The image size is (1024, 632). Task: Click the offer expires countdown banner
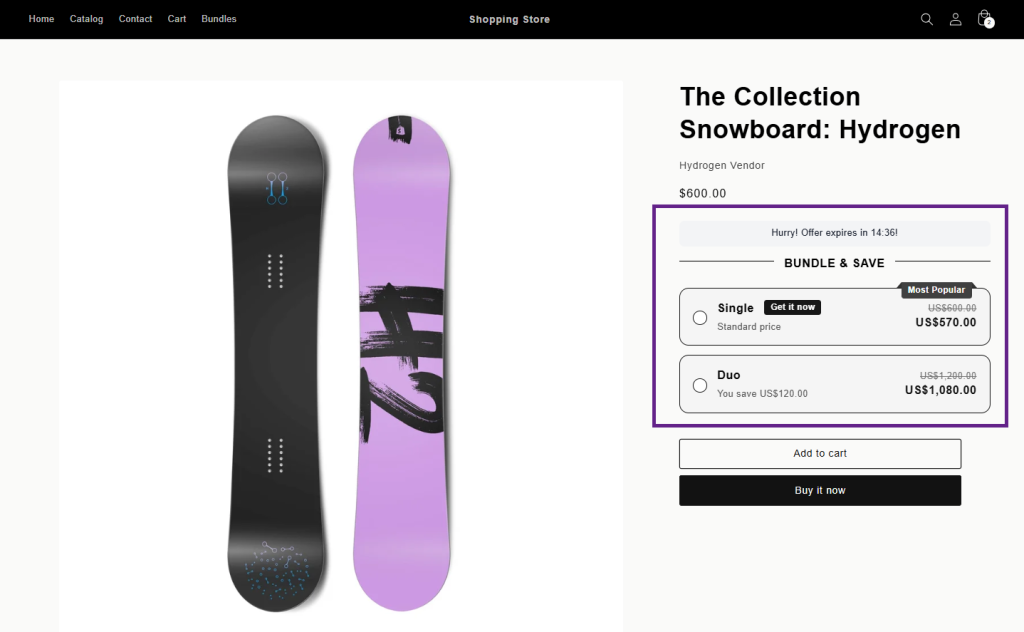click(x=835, y=233)
